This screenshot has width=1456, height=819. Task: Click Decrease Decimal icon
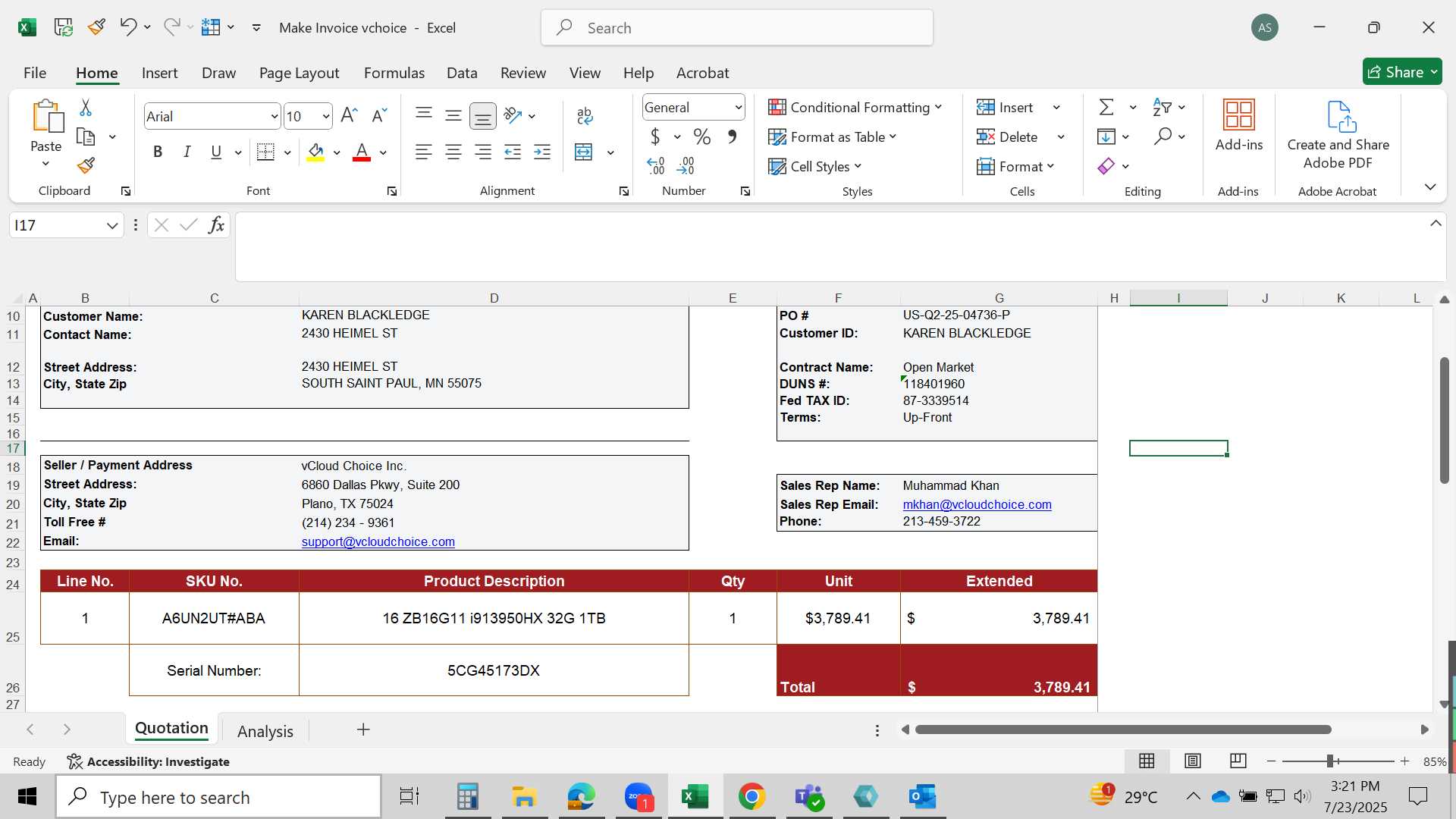[686, 165]
